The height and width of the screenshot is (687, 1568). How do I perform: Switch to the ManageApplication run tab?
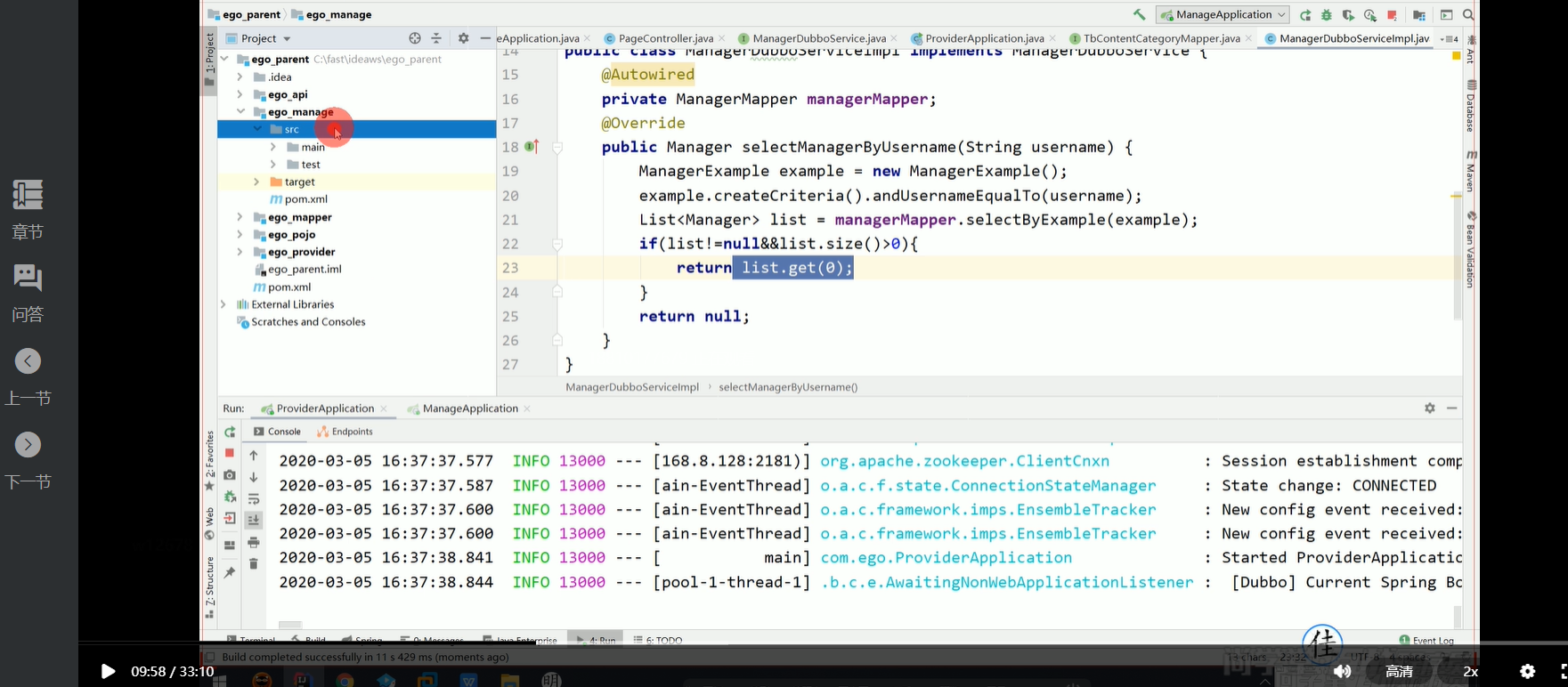point(462,408)
